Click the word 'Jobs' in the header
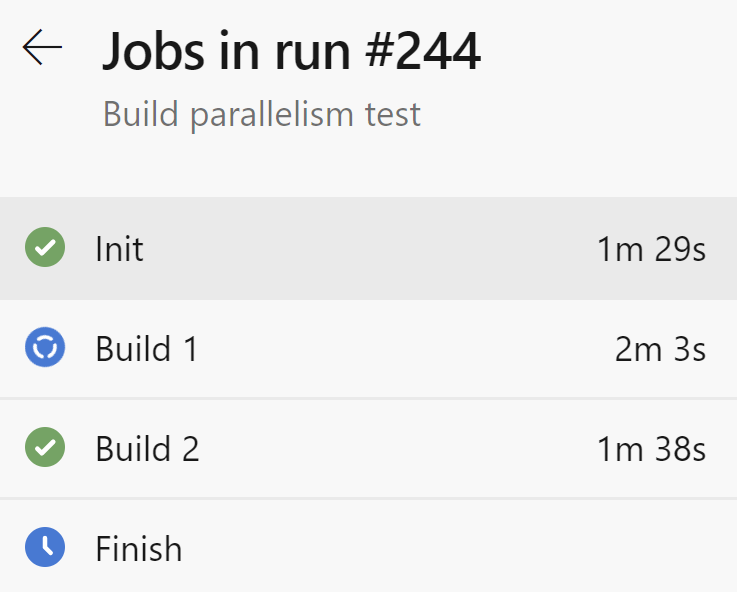This screenshot has width=737, height=592. point(150,52)
